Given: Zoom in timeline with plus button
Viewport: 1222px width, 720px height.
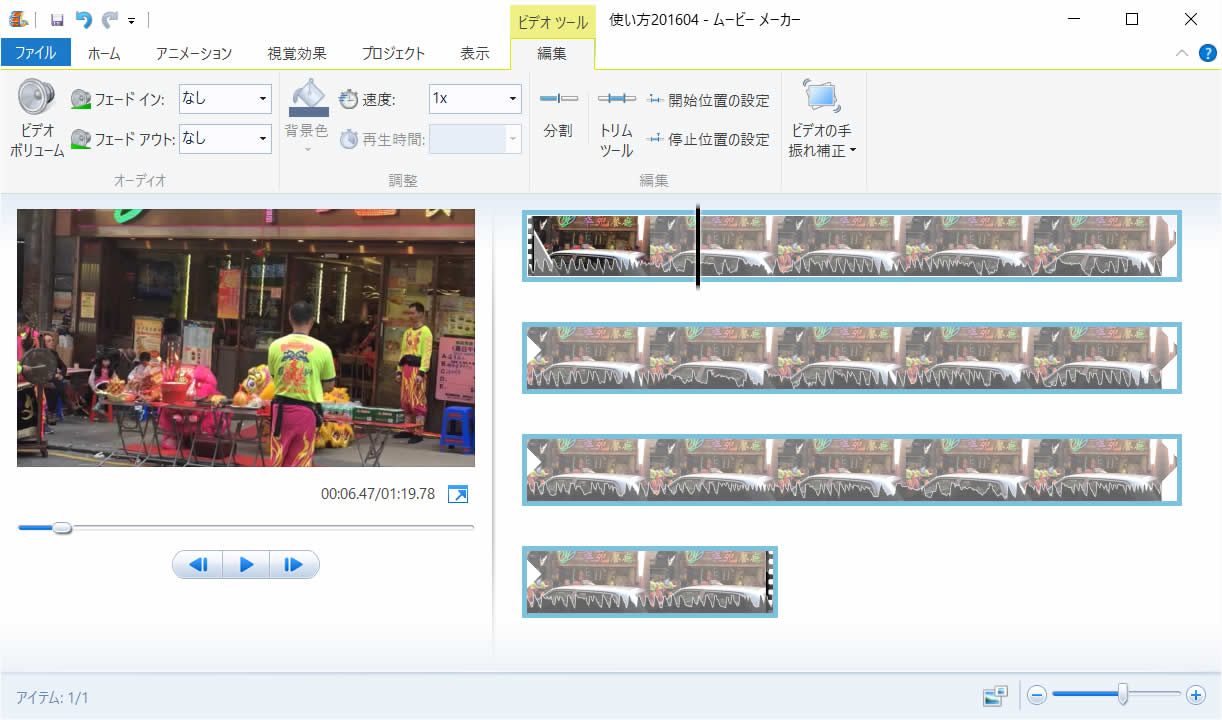Looking at the screenshot, I should [x=1195, y=695].
